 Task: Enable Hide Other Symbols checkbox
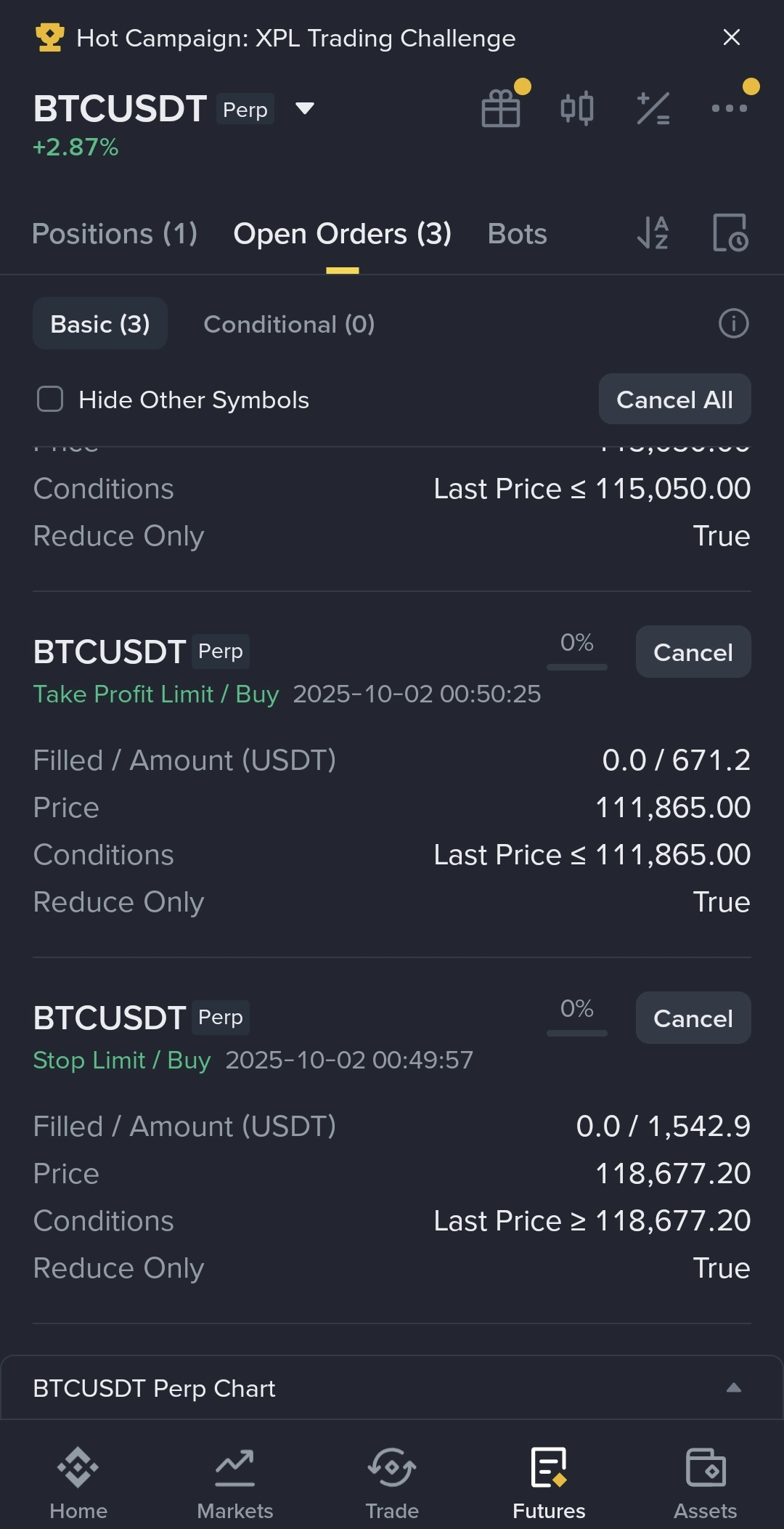[x=50, y=399]
